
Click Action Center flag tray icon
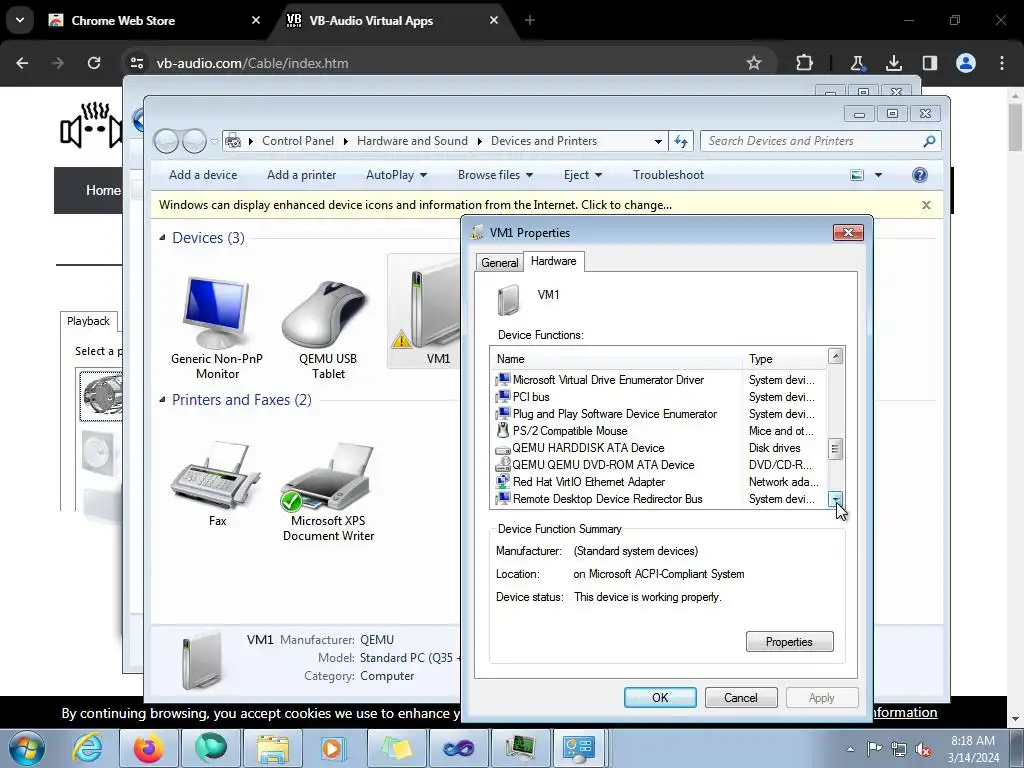click(x=874, y=749)
